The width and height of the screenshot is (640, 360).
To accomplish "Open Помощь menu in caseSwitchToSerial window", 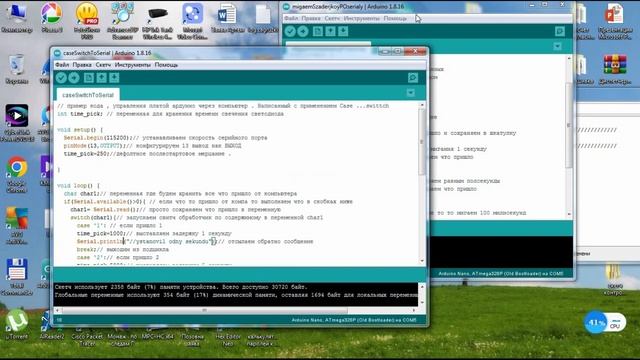I will [166, 65].
